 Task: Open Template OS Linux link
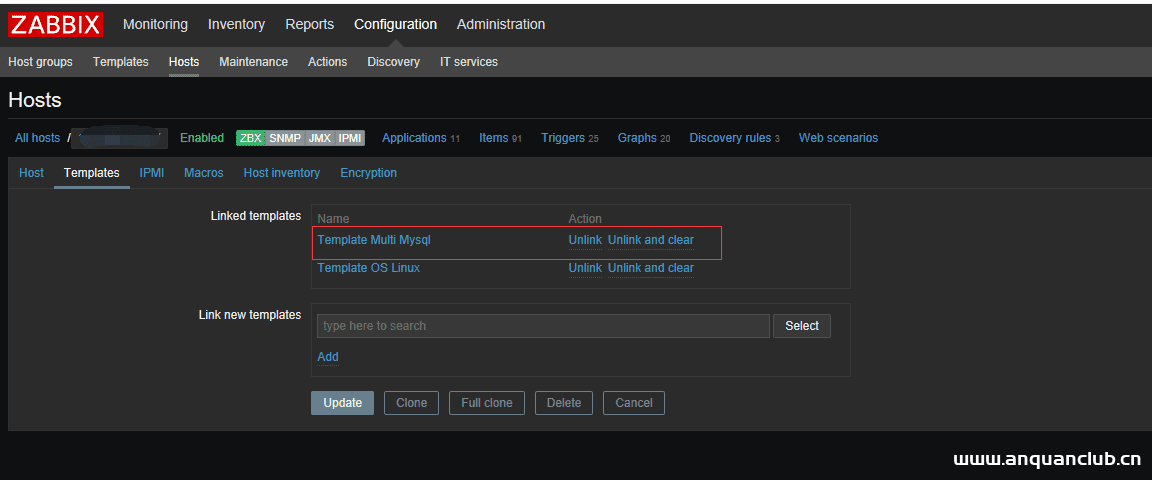tap(368, 268)
